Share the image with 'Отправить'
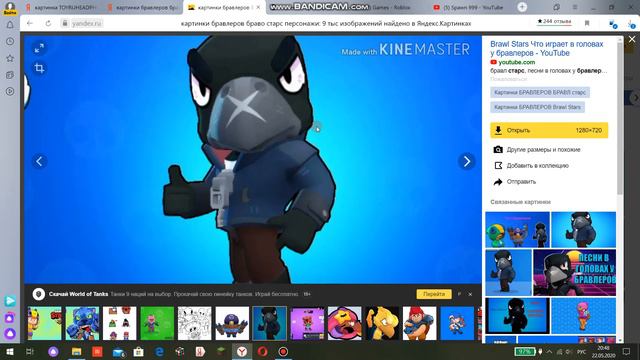 [x=521, y=182]
